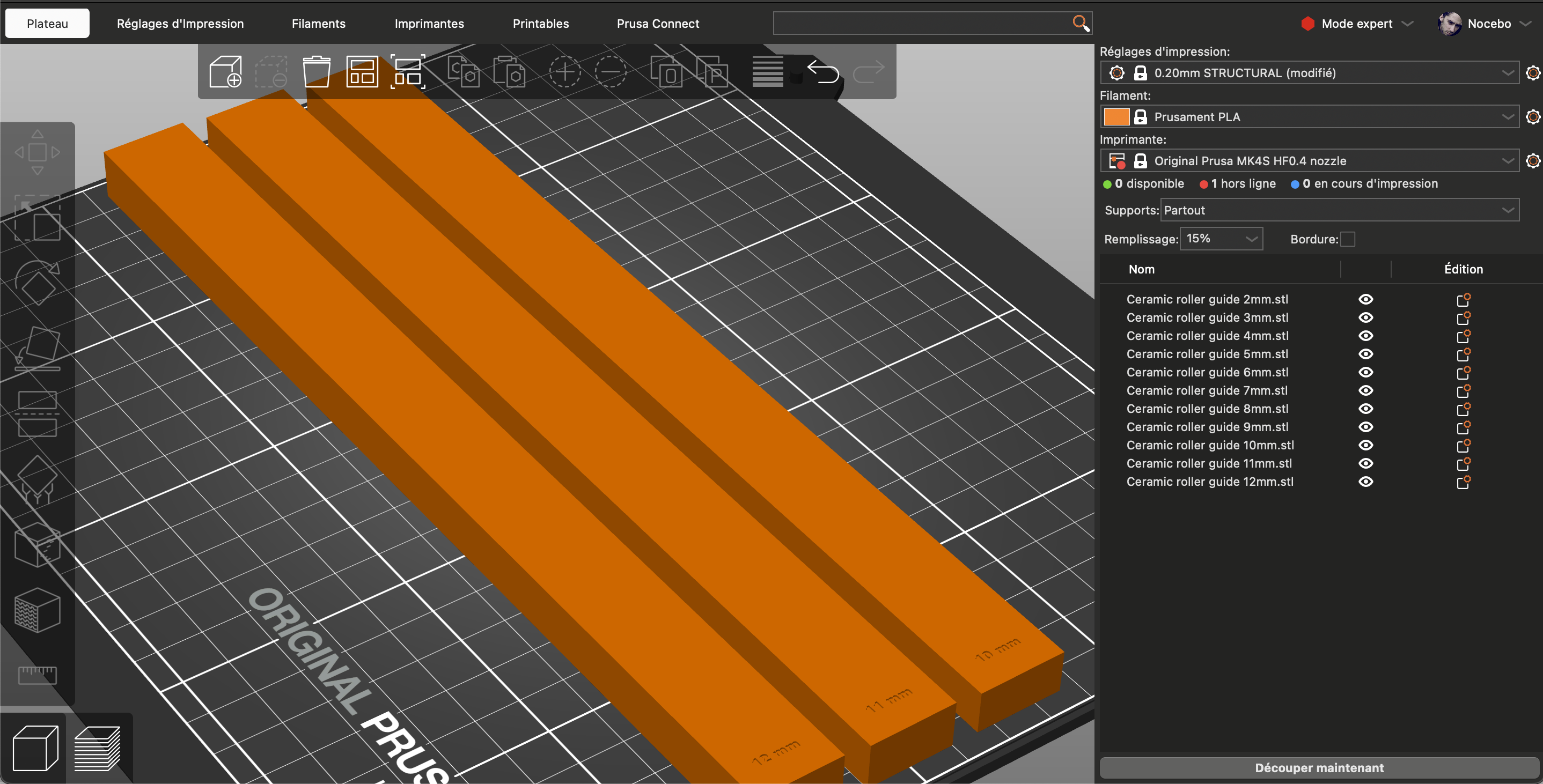Expand the Mode expert dropdown
The image size is (1543, 784).
point(1357,24)
